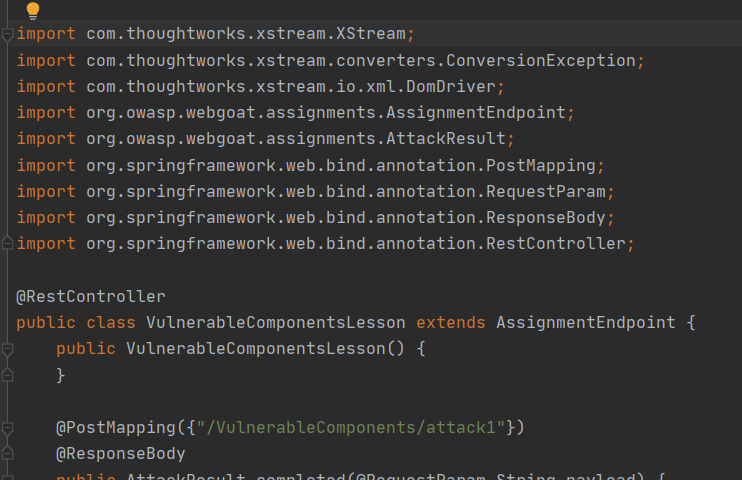Click AssignmentEndpoint superclass after extends

tap(585, 323)
